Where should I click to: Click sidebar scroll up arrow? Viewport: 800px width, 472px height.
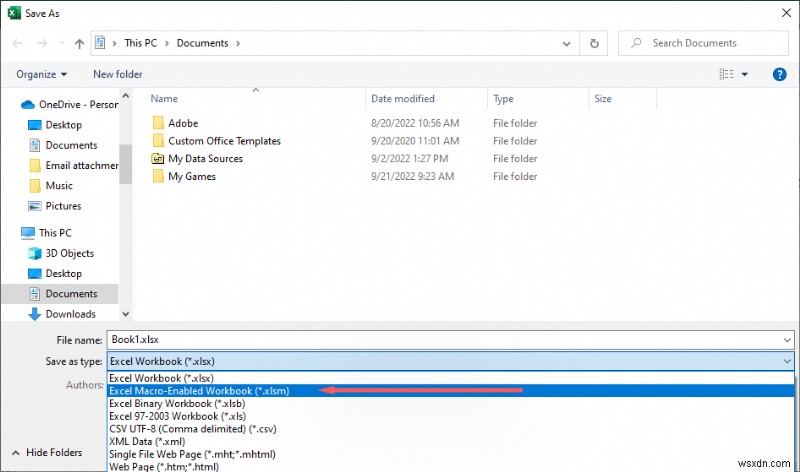pyautogui.click(x=126, y=96)
